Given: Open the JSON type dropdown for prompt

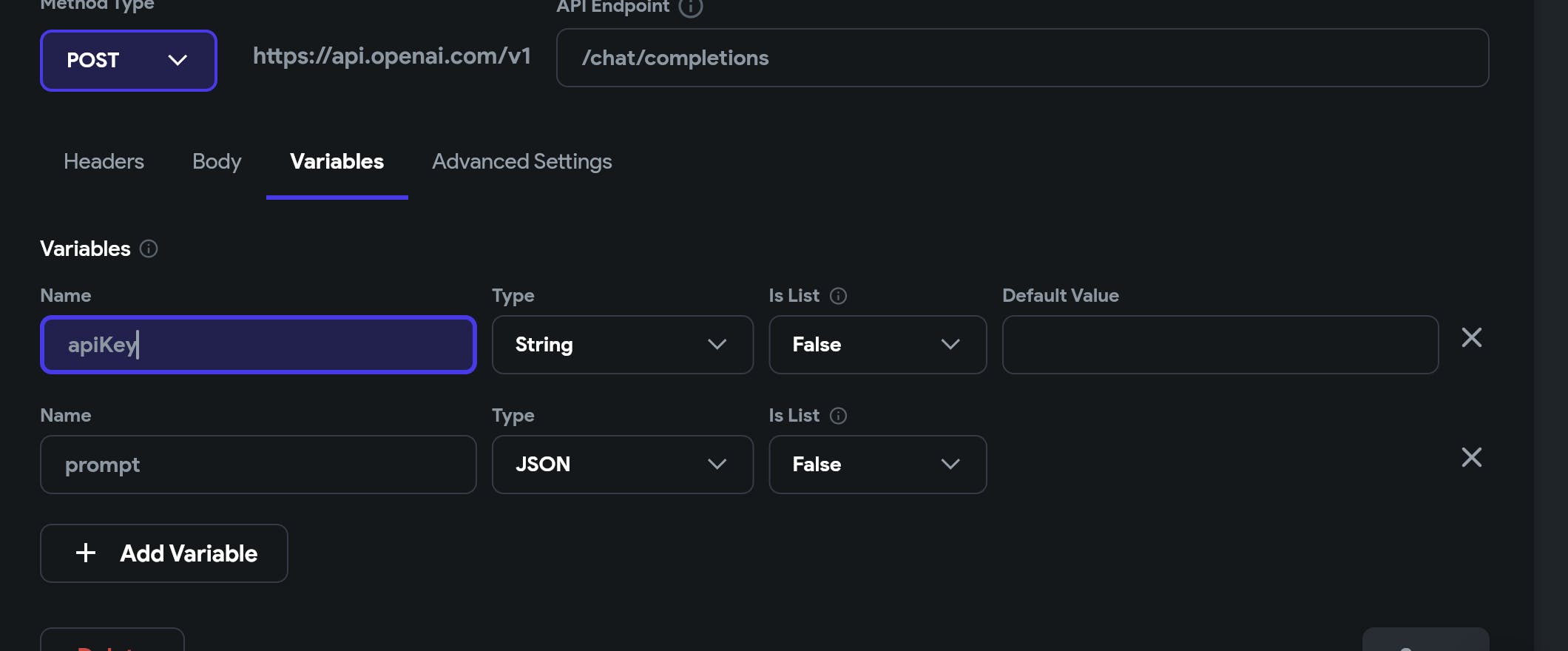Looking at the screenshot, I should (x=622, y=465).
